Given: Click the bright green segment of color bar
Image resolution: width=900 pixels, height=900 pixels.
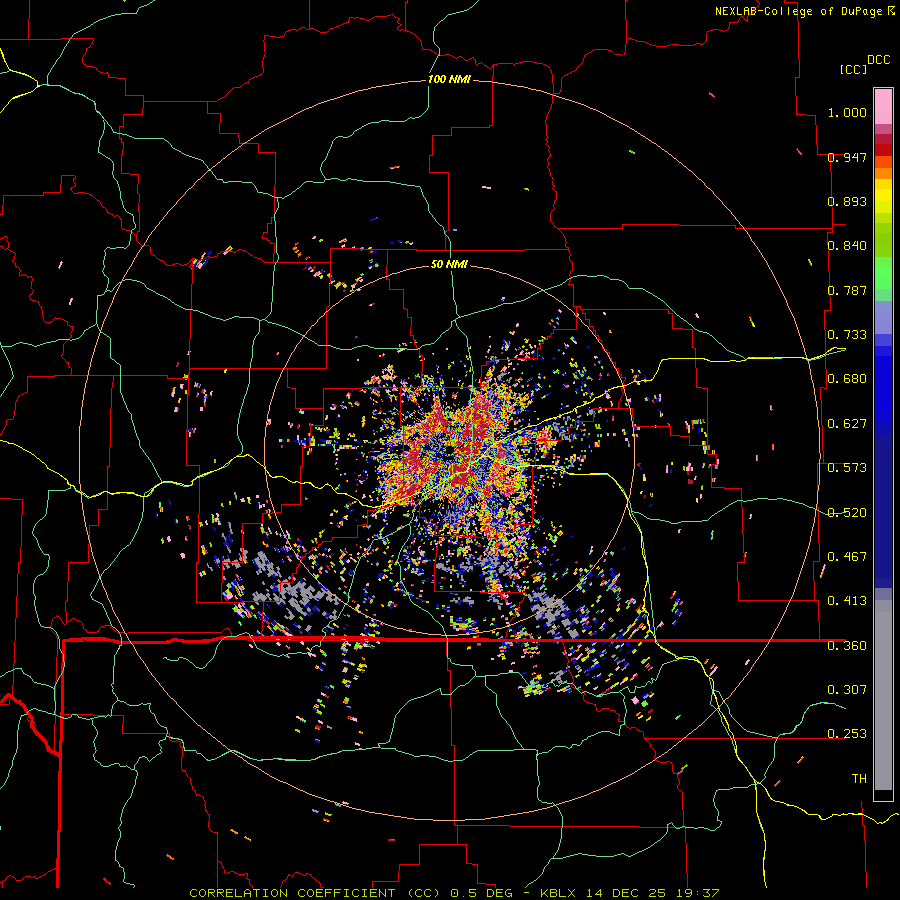Looking at the screenshot, I should pyautogui.click(x=883, y=273).
